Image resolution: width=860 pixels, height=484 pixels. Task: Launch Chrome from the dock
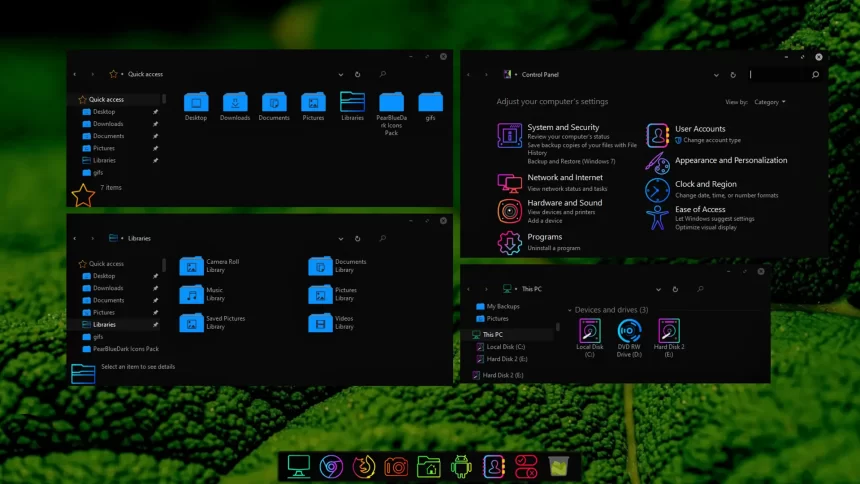(331, 467)
